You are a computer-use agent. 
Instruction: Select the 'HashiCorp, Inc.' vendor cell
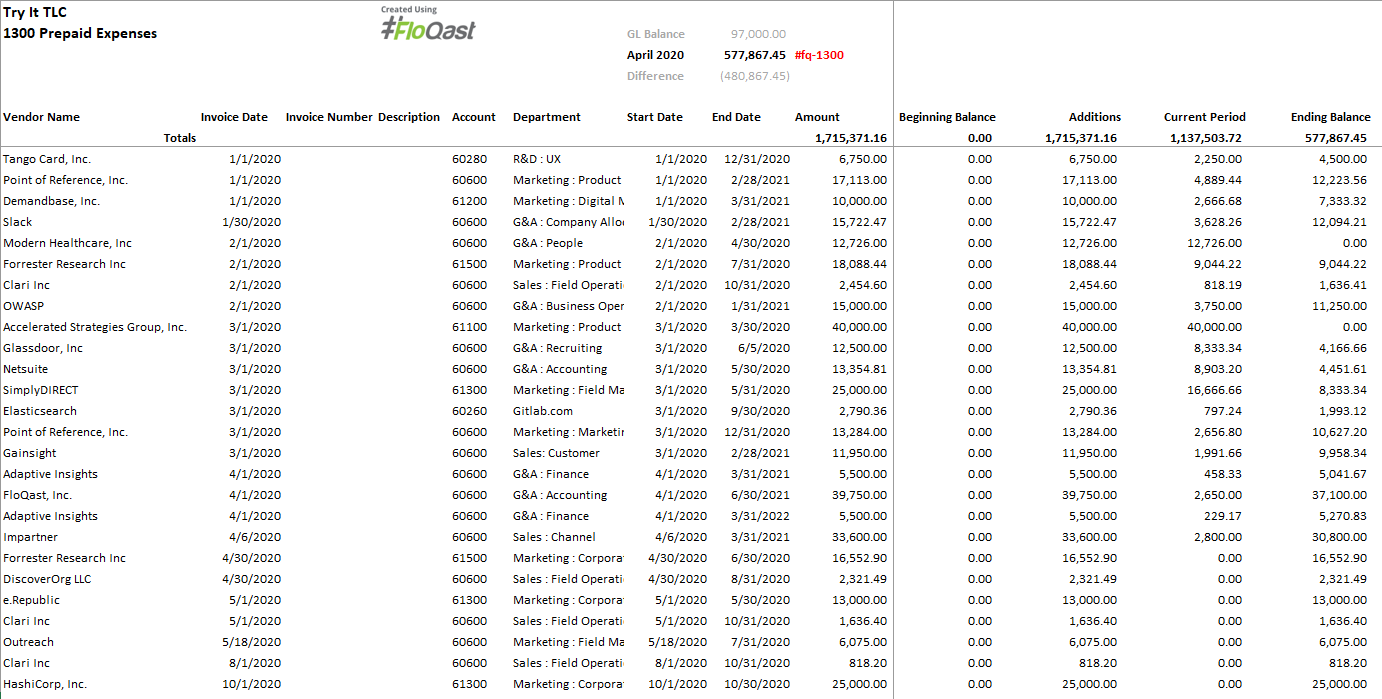click(x=45, y=684)
